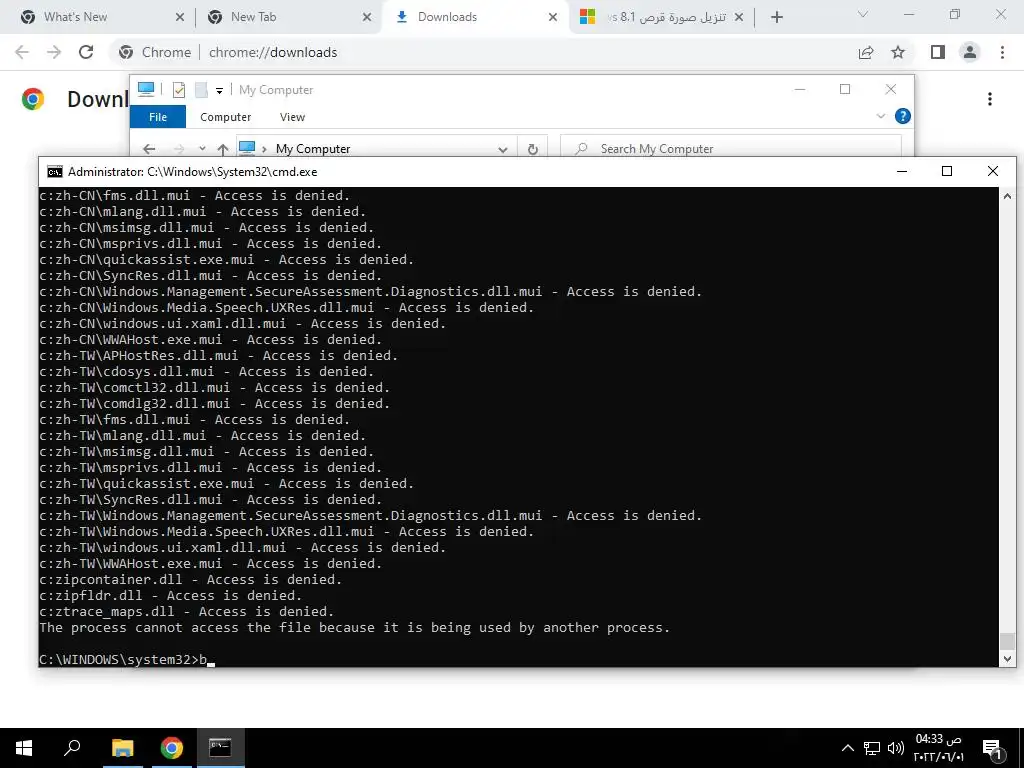1024x768 pixels.
Task: Go back in My Computer explorer
Action: click(149, 149)
